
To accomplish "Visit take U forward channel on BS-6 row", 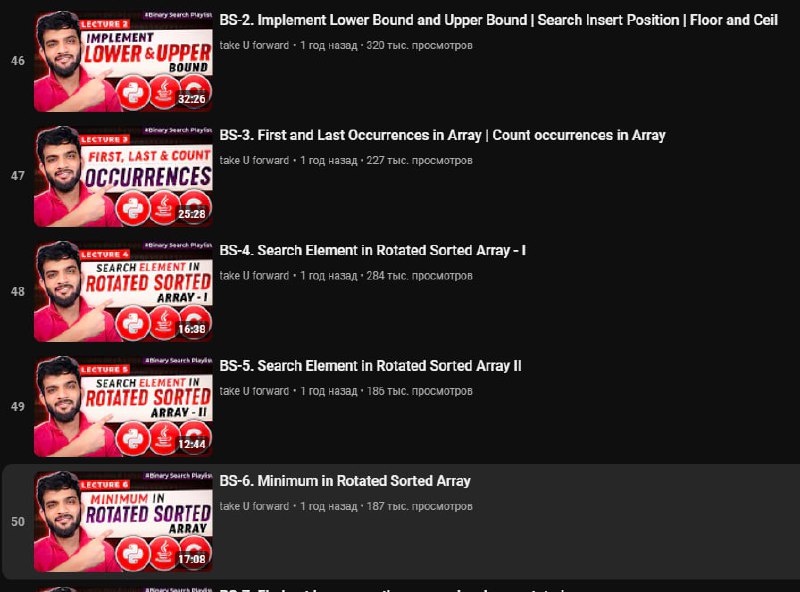I will tap(254, 506).
